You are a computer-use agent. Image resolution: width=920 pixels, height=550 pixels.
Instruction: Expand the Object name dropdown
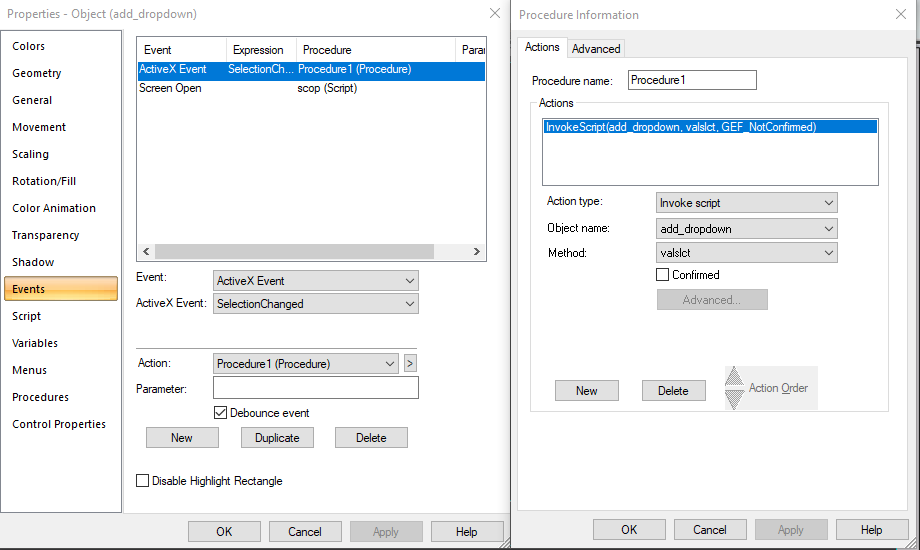746,229
